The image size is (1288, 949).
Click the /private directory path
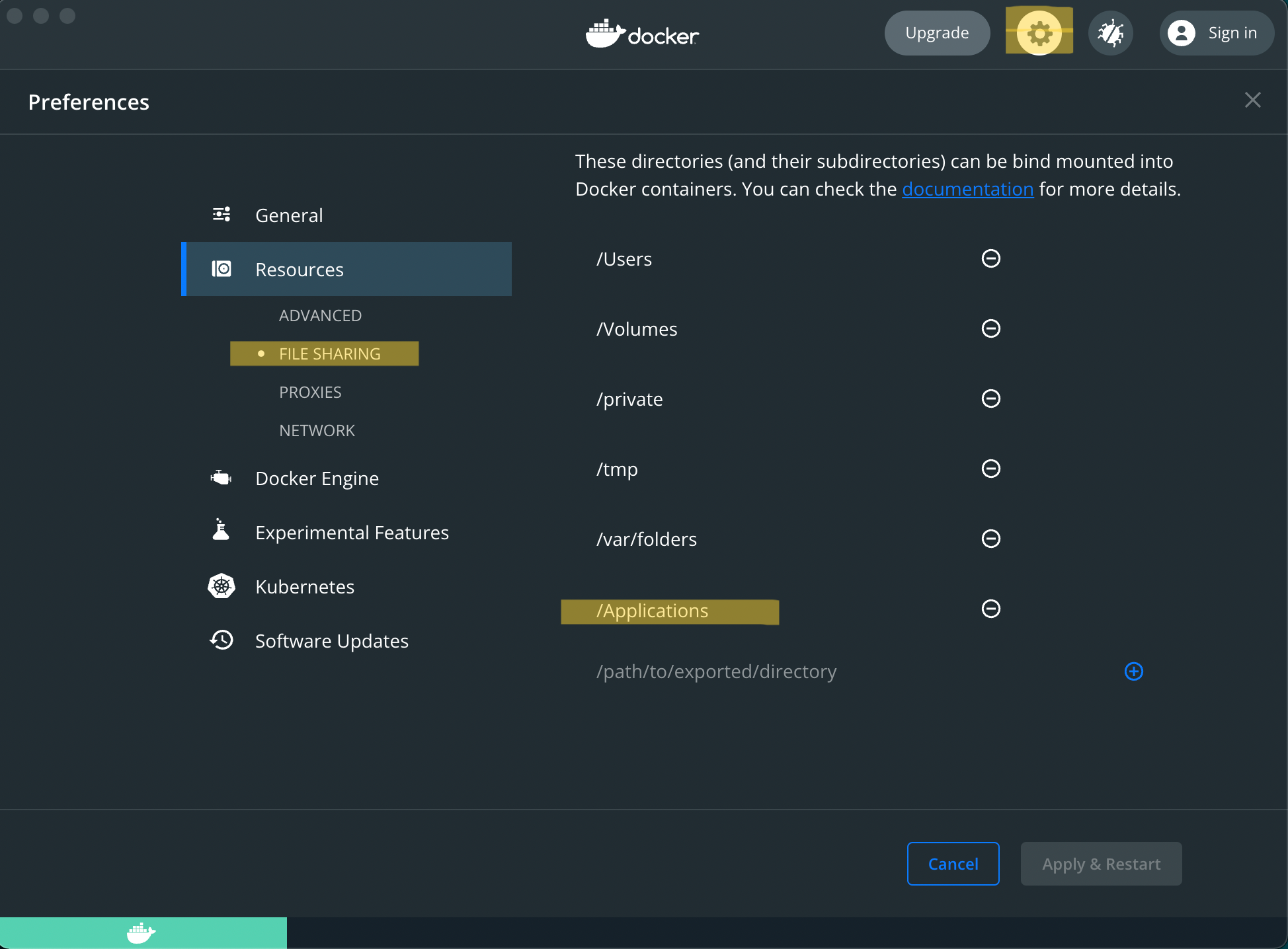629,399
